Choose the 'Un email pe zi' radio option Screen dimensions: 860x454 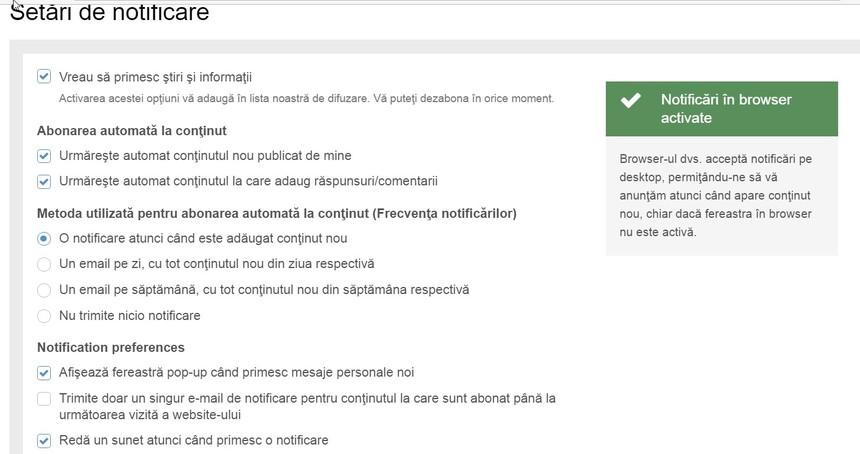[44, 264]
